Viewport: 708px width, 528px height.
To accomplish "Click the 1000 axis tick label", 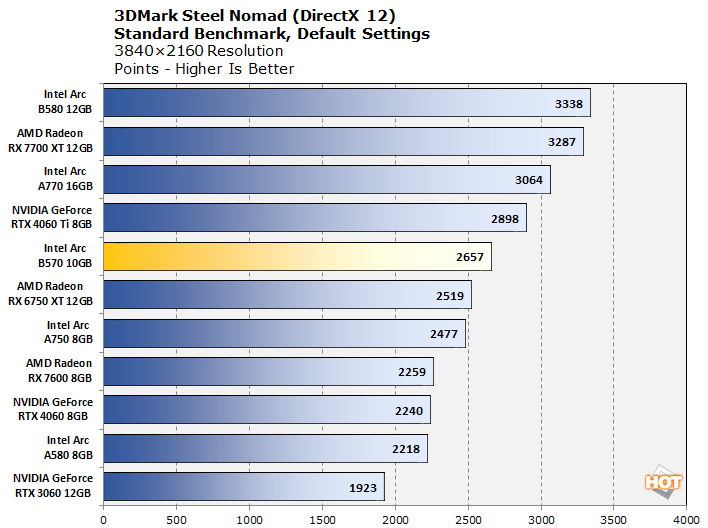I will (249, 520).
